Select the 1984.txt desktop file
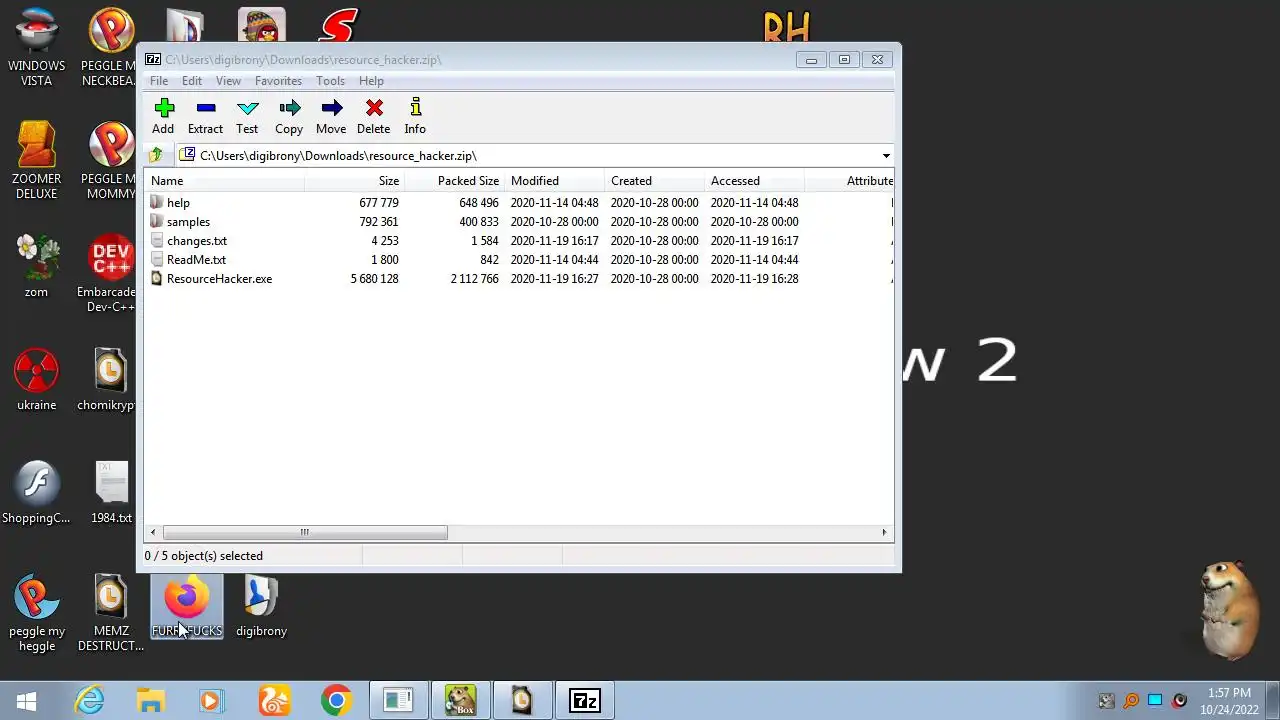Image resolution: width=1280 pixels, height=720 pixels. pos(111,492)
